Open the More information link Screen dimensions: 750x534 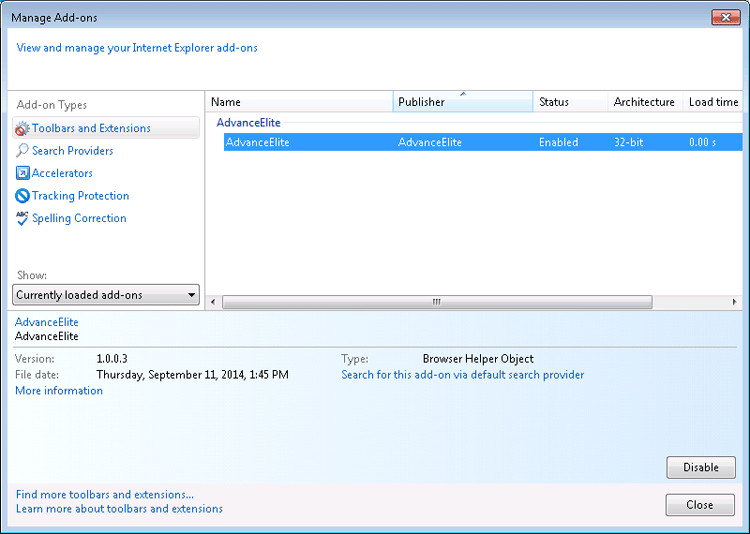(59, 391)
